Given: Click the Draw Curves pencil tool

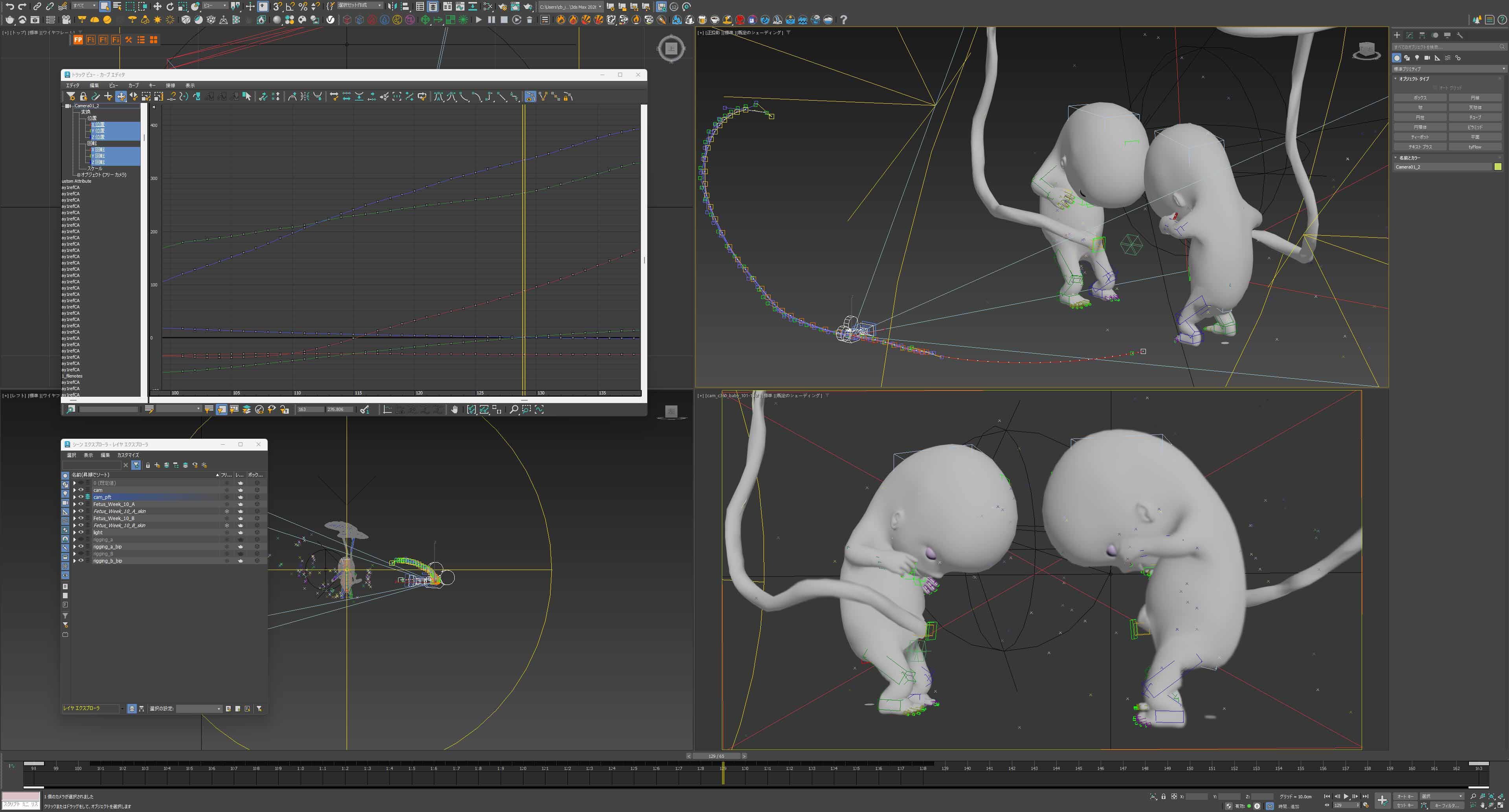Looking at the screenshot, I should click(x=95, y=97).
